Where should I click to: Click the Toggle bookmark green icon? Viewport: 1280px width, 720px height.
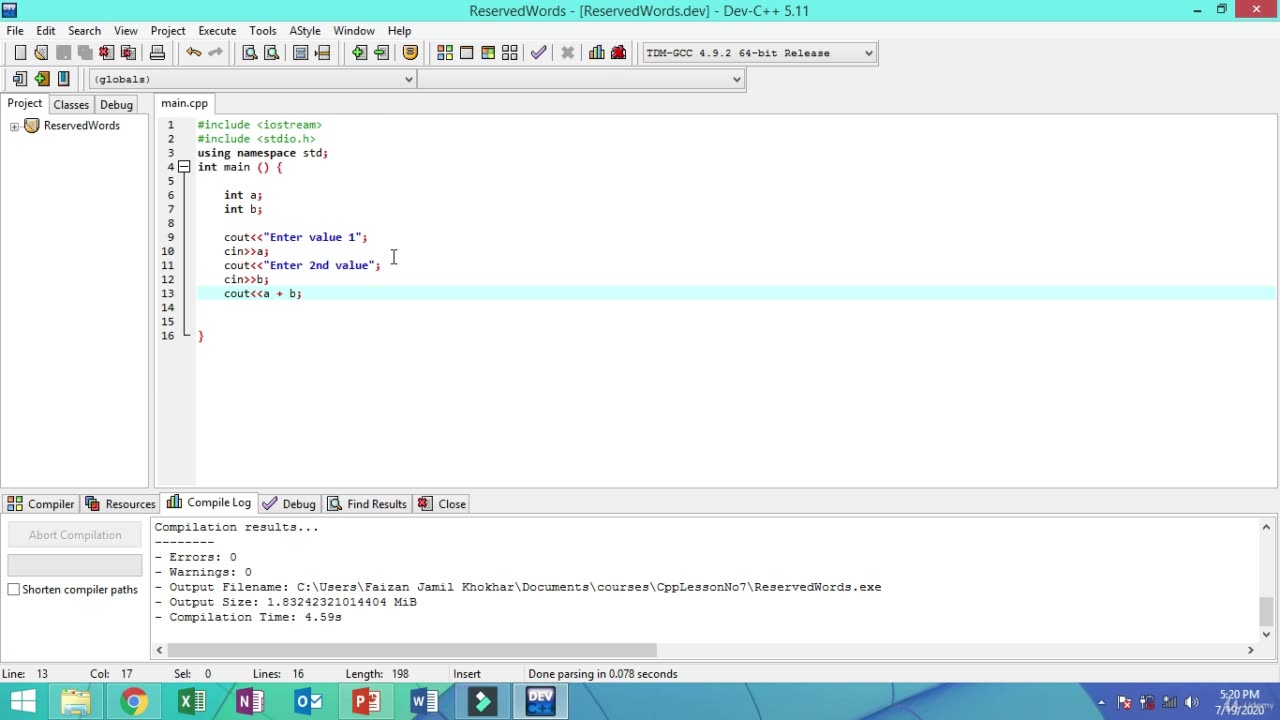(42, 79)
